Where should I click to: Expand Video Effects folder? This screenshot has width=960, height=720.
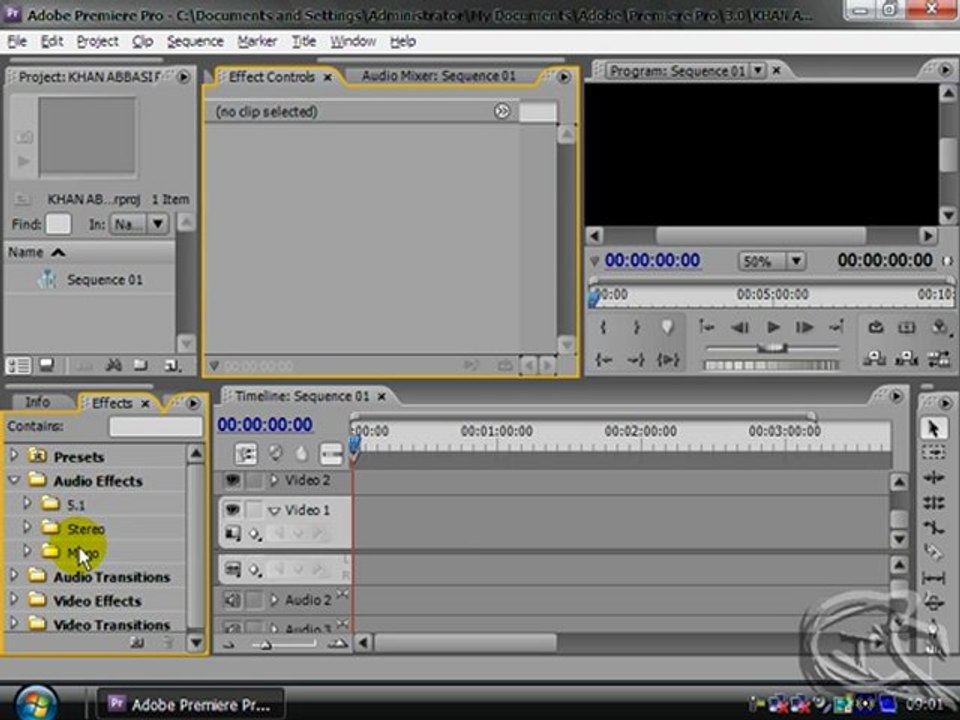(14, 599)
